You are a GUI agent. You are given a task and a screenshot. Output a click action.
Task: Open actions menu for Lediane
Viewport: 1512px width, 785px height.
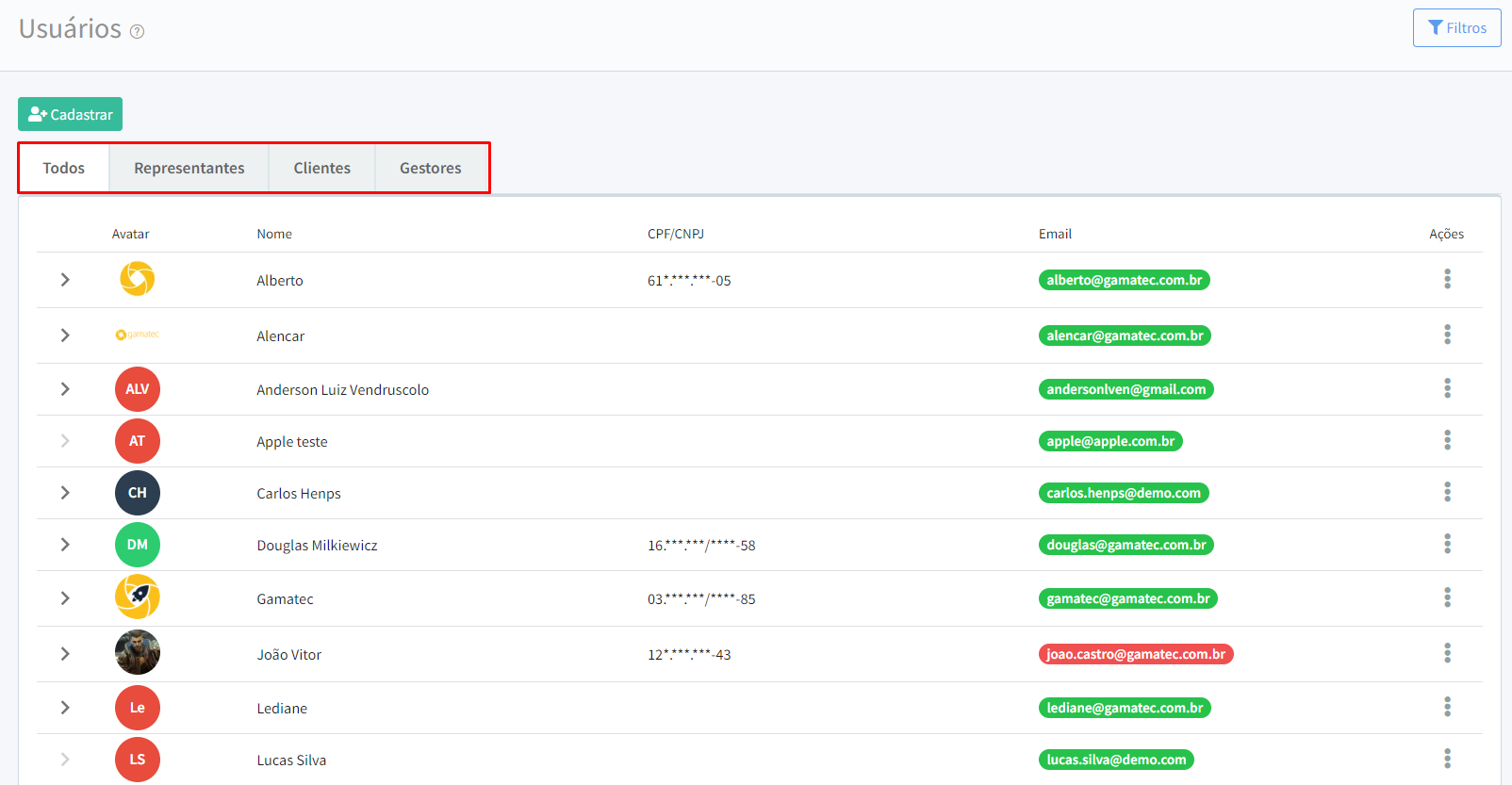click(1447, 707)
